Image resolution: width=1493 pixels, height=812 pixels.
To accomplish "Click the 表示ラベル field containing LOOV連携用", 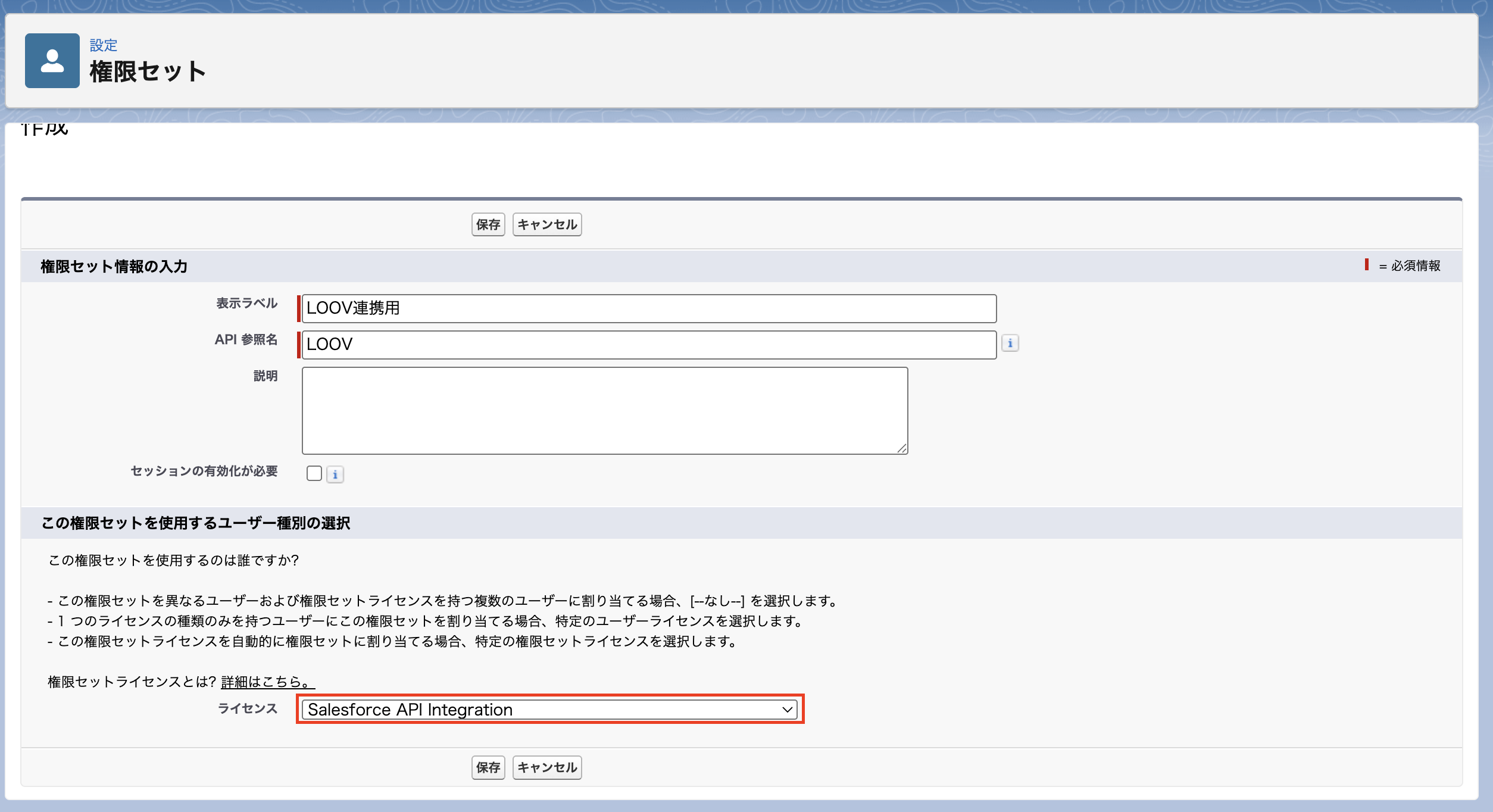I will pos(649,308).
